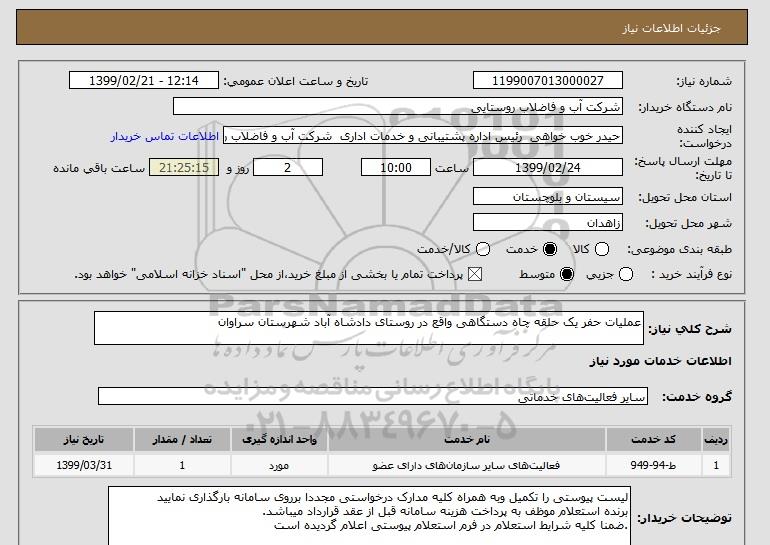The height and width of the screenshot is (545, 770).
Task: Click the service name cell فعالیت‌های سایر سازمان‌های دارای عضو
Action: coord(467,465)
